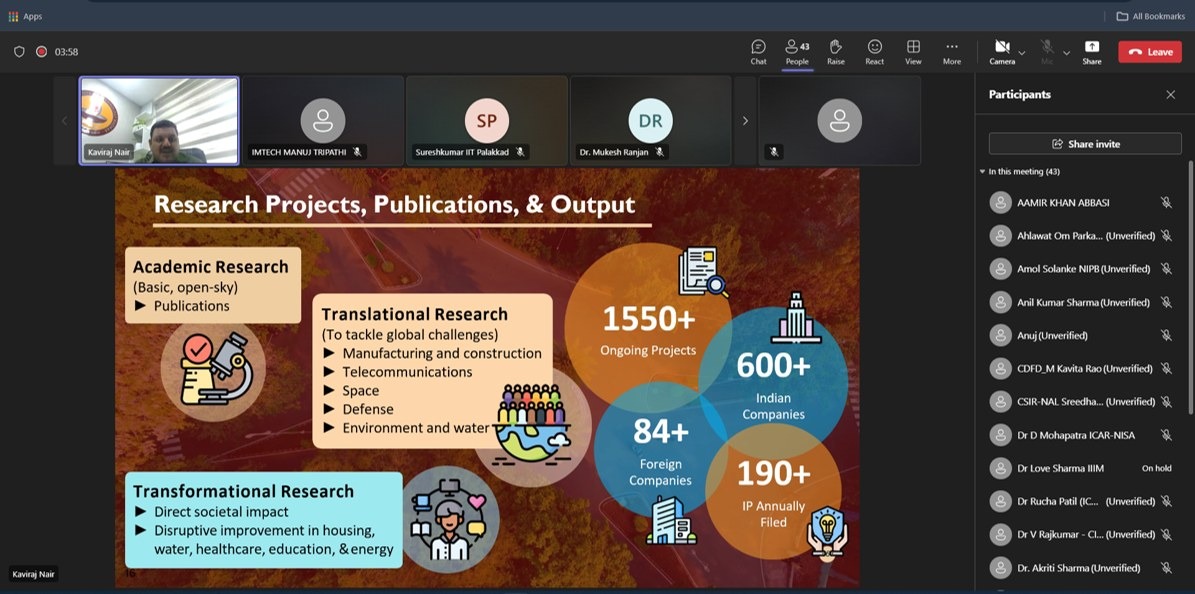The width and height of the screenshot is (1195, 594).
Task: Open the Camera options dropdown arrow
Action: coord(1022,53)
